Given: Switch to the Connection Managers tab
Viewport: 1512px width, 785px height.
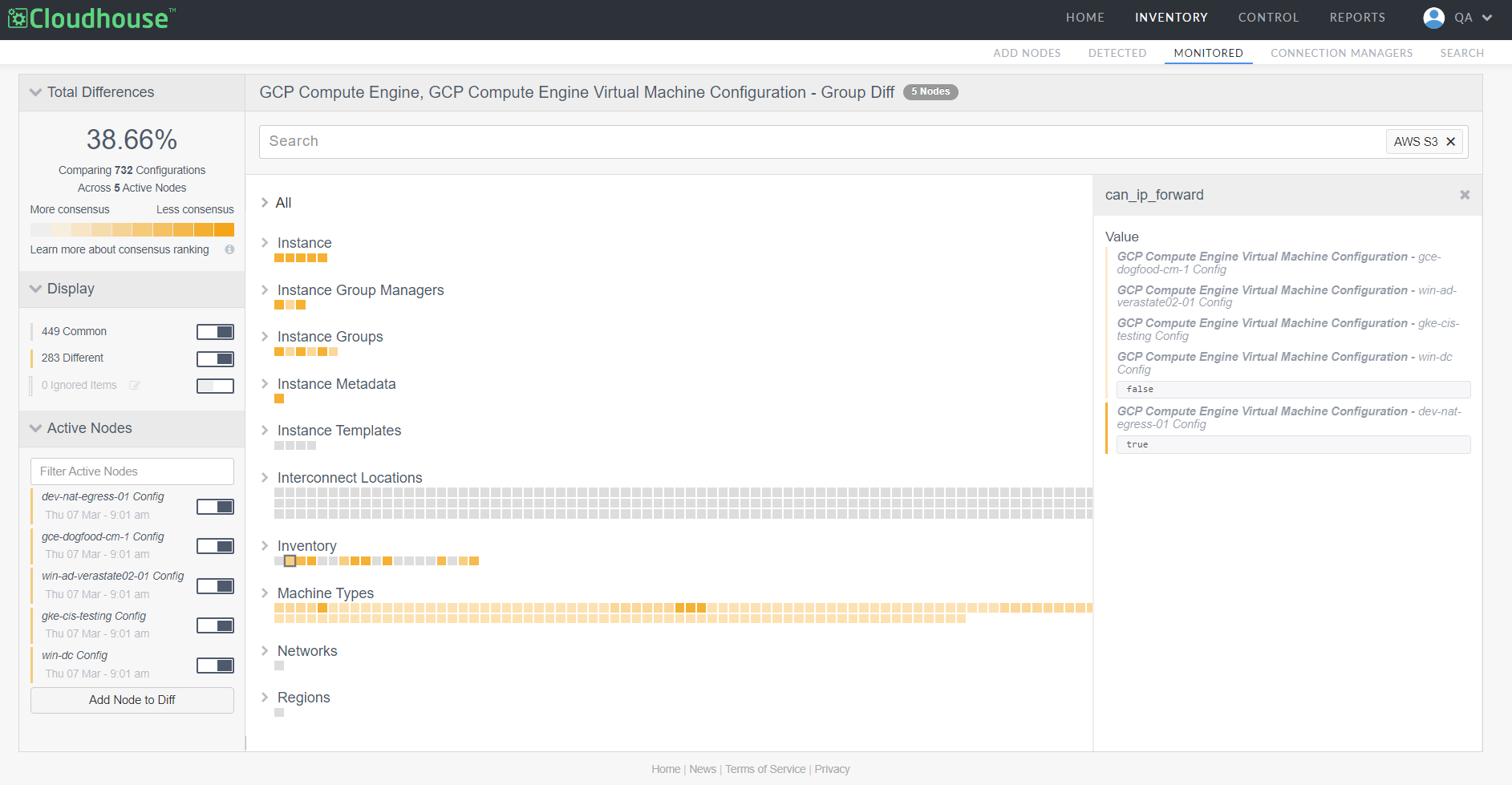Looking at the screenshot, I should point(1341,53).
